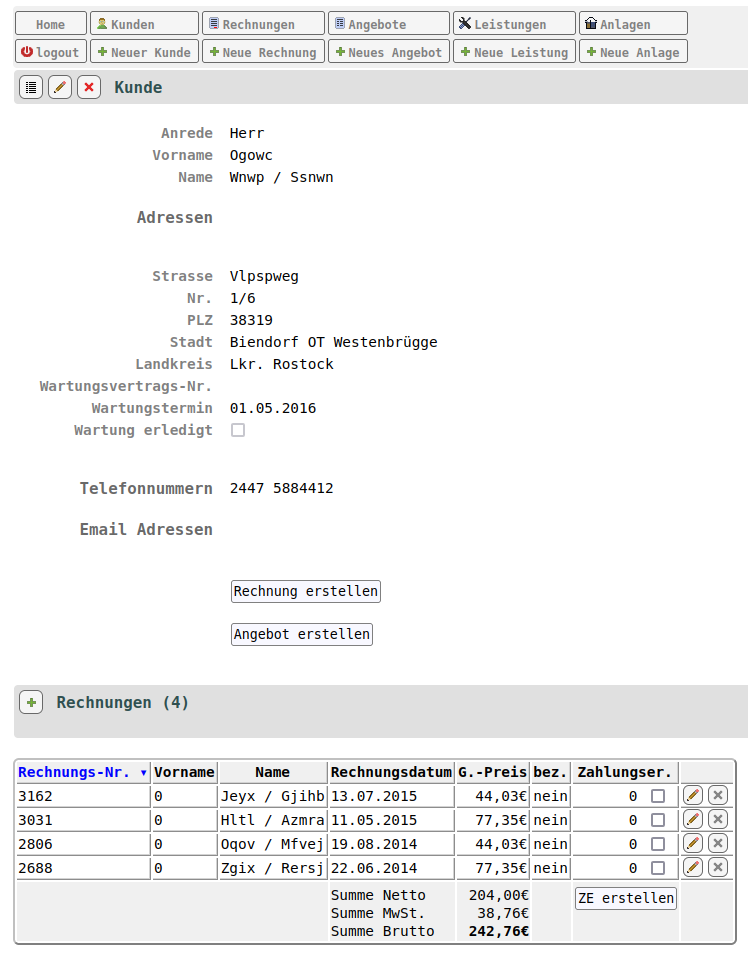Edit invoice 3031 with pencil icon
The width and height of the screenshot is (748, 954).
pyautogui.click(x=693, y=820)
